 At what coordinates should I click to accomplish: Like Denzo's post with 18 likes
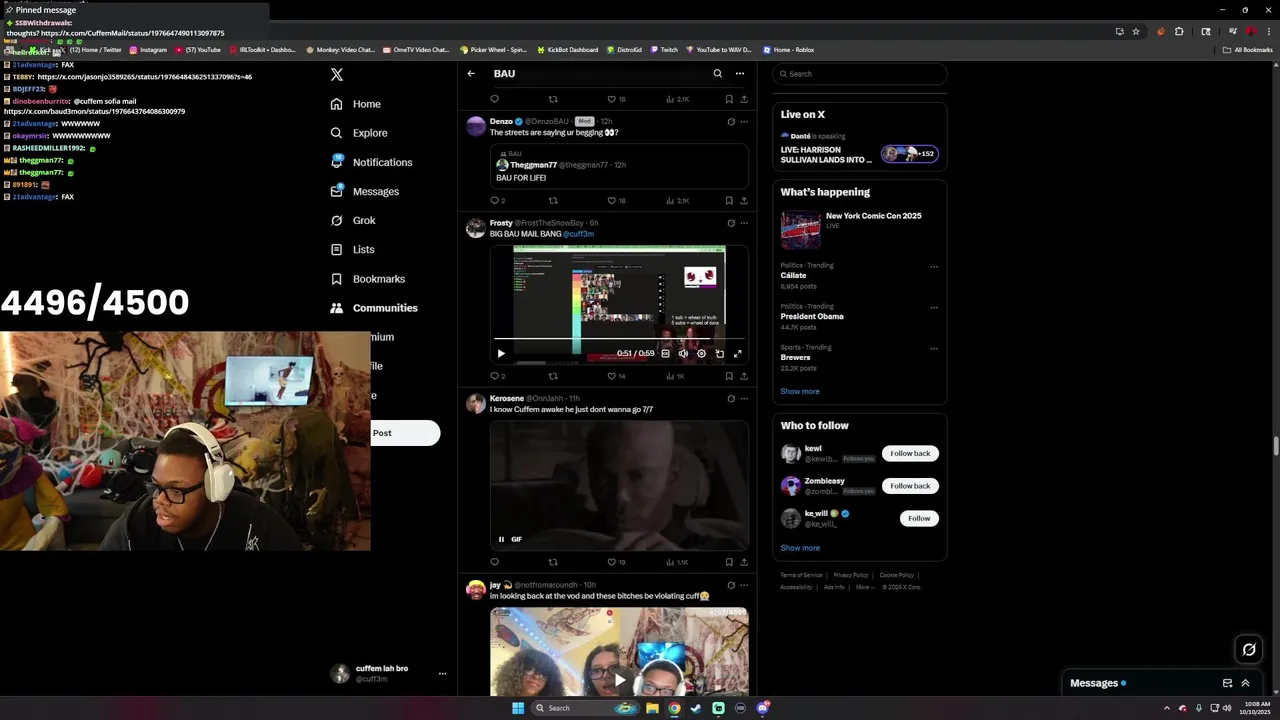616,201
